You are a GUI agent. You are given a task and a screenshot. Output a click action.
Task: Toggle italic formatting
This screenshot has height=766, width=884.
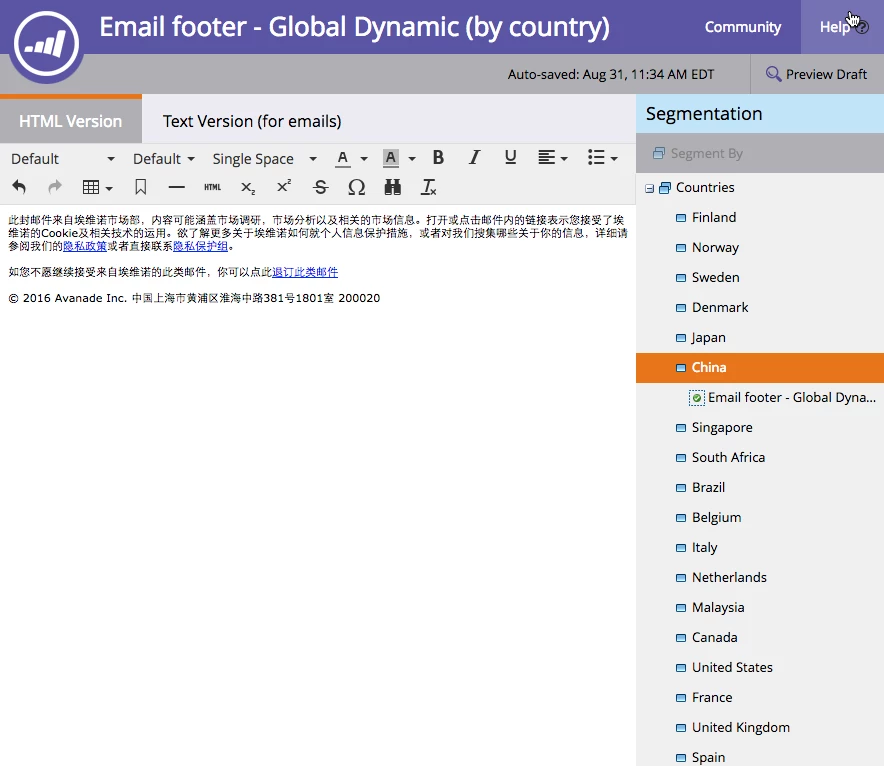pos(475,157)
